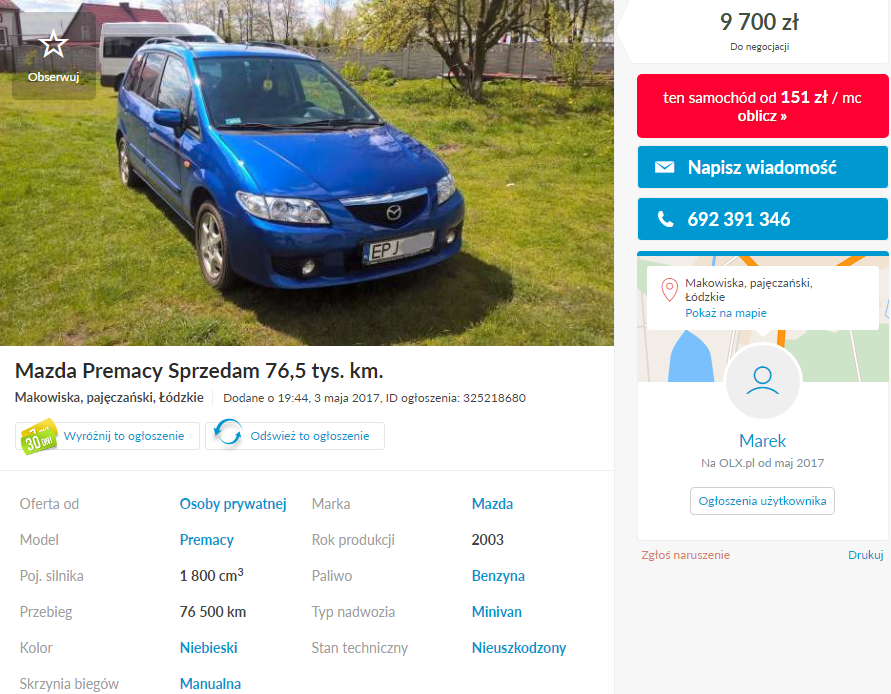Viewport: 891px width, 694px height.
Task: Click the Benzyna fuel type link
Action: point(498,576)
